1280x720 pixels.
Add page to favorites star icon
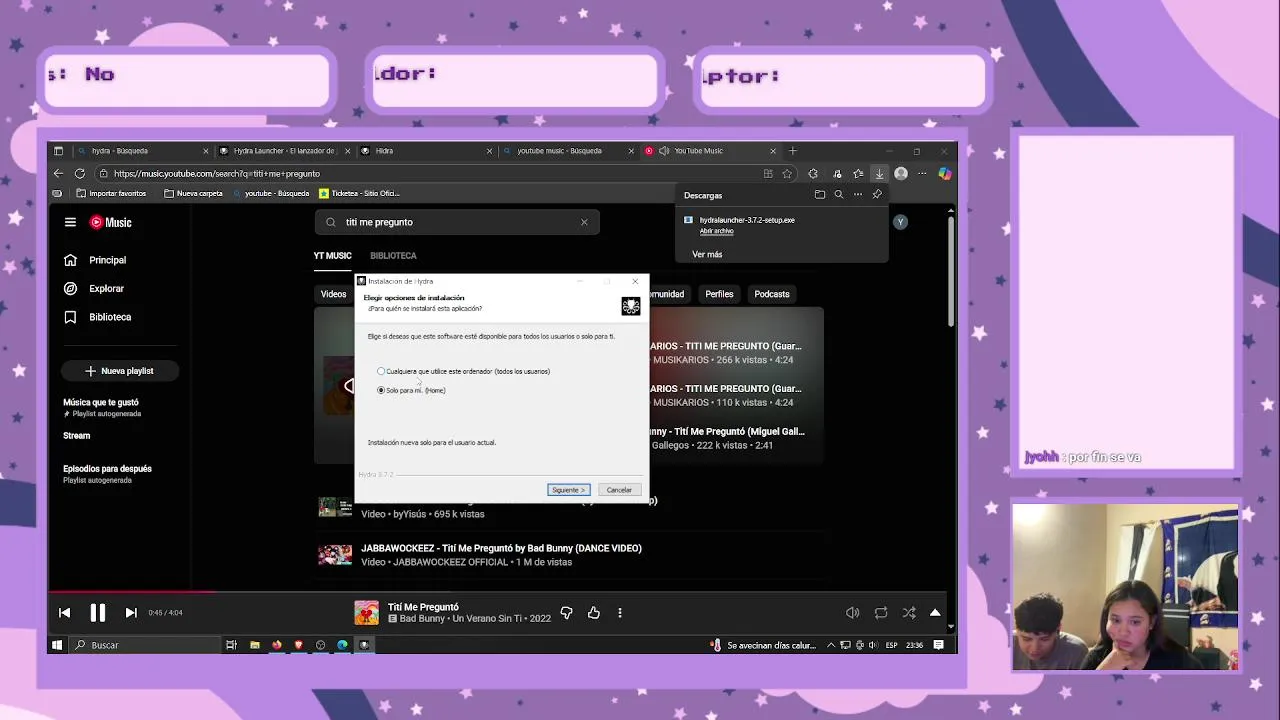788,174
